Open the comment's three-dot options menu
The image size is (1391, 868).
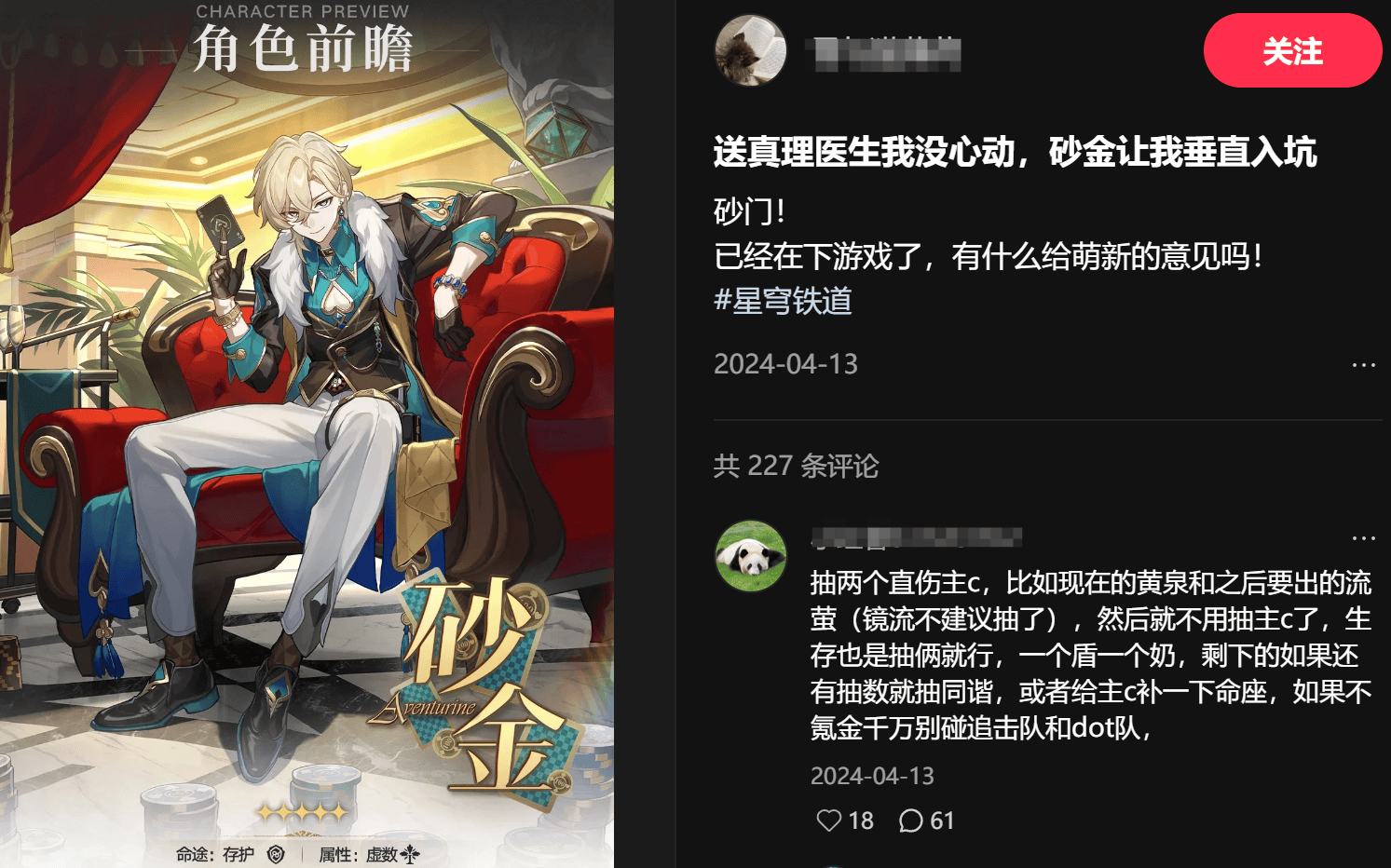pyautogui.click(x=1363, y=537)
